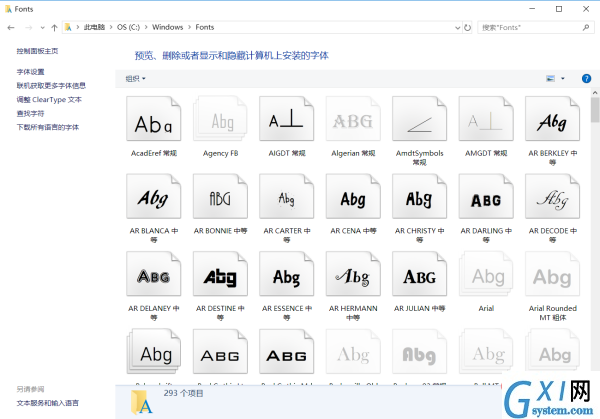Expand the 此电脑 breadcrumb chevron

click(x=111, y=27)
